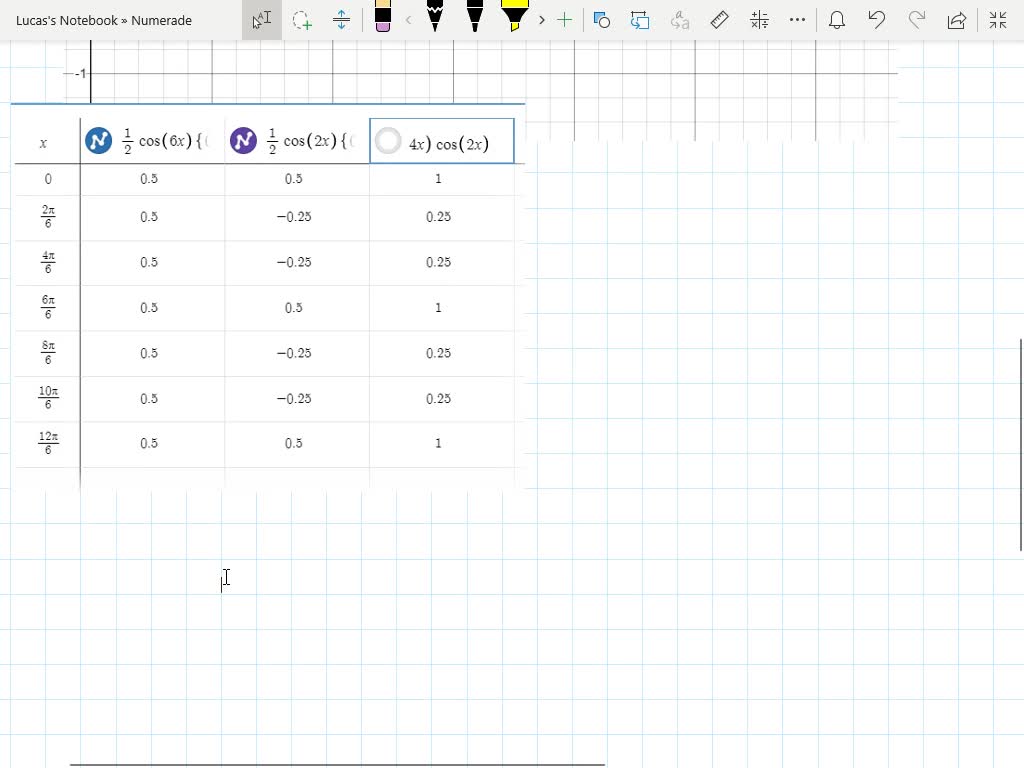The height and width of the screenshot is (768, 1024).
Task: Open the grid settings menu
Action: pyautogui.click(x=759, y=20)
